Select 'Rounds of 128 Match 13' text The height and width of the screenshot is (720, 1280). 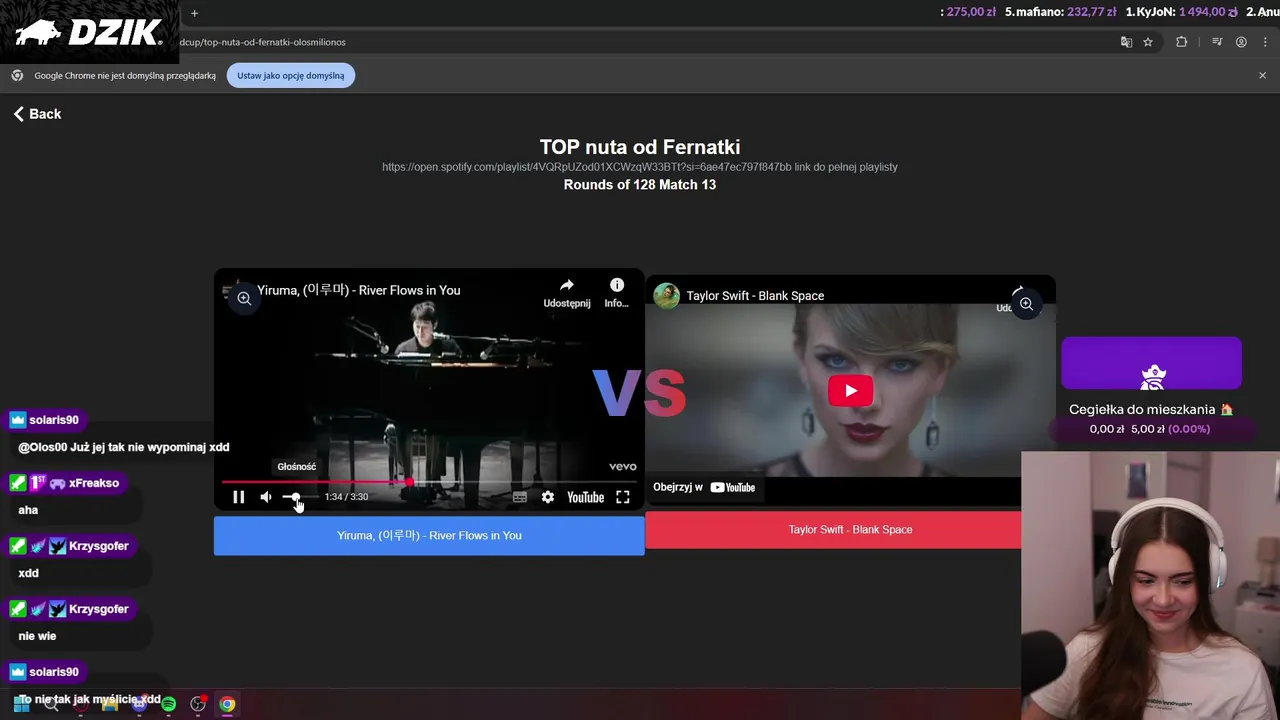[640, 185]
